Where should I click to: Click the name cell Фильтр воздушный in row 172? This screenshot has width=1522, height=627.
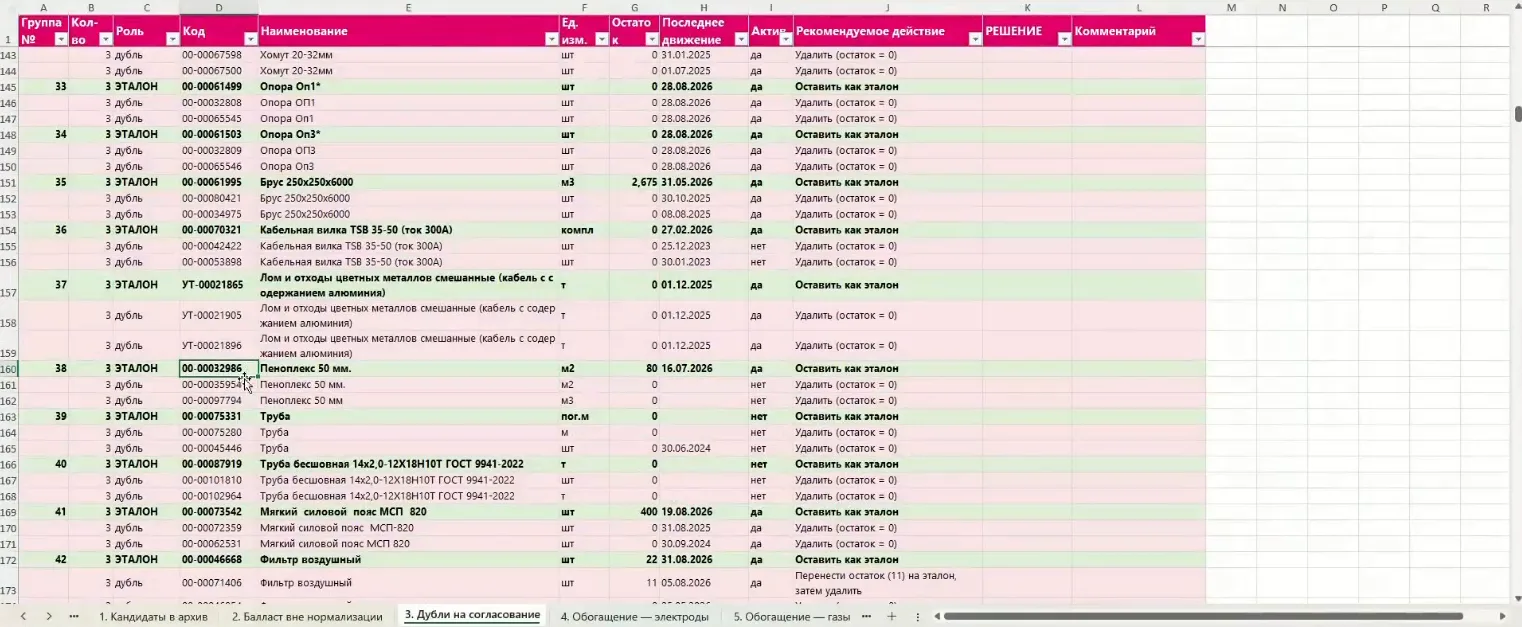tap(408, 559)
